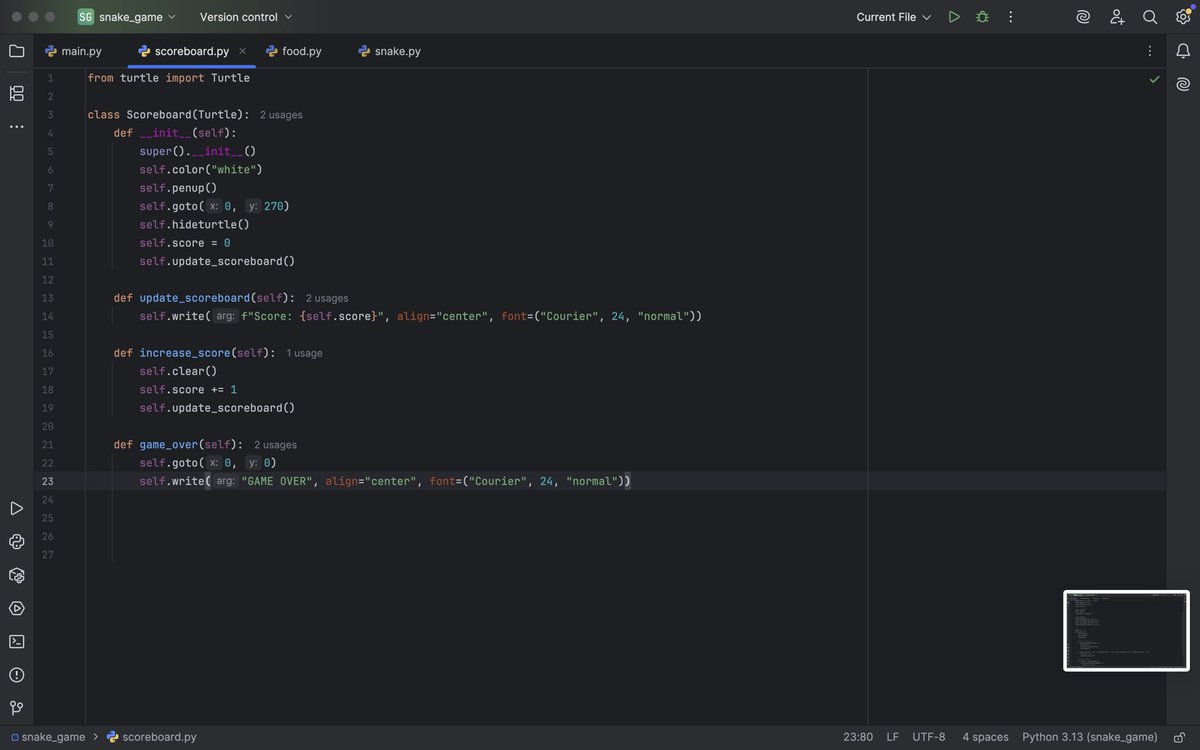Click the macOS green zoom window button
The image size is (1200, 750).
50,17
